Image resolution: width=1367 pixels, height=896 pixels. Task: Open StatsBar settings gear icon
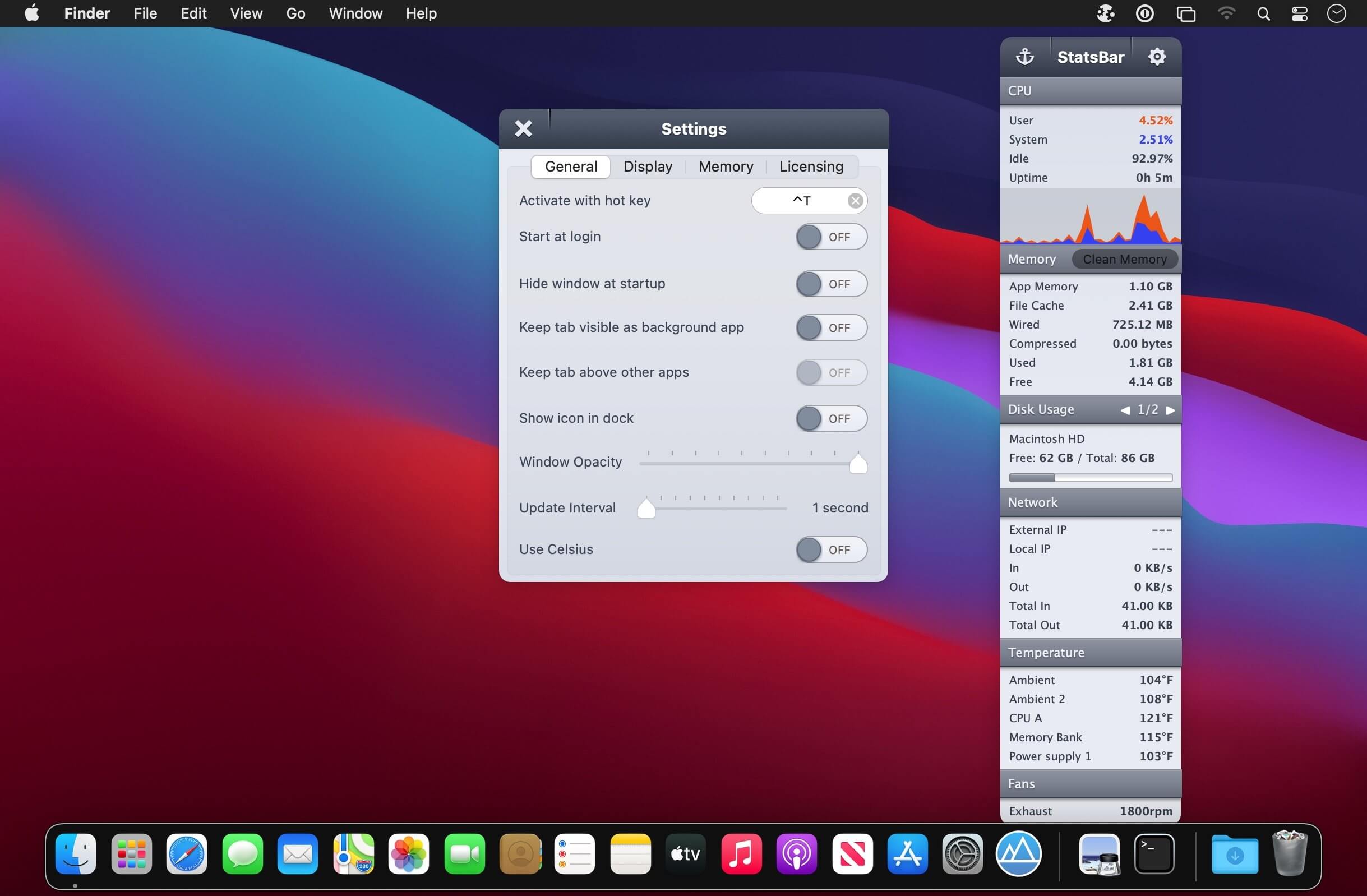(1156, 56)
